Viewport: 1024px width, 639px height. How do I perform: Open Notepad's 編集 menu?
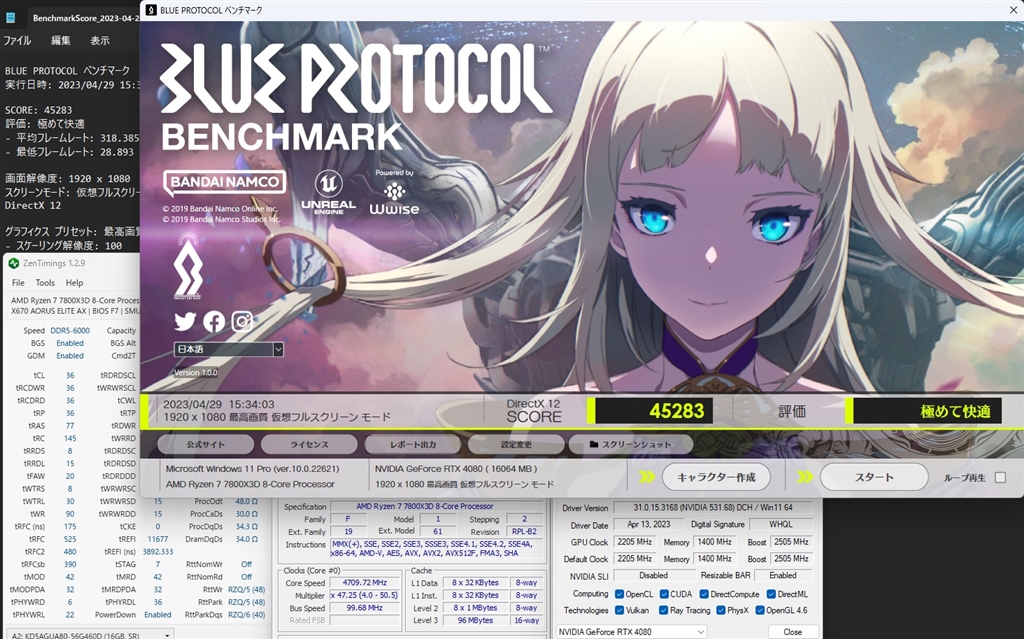point(61,41)
